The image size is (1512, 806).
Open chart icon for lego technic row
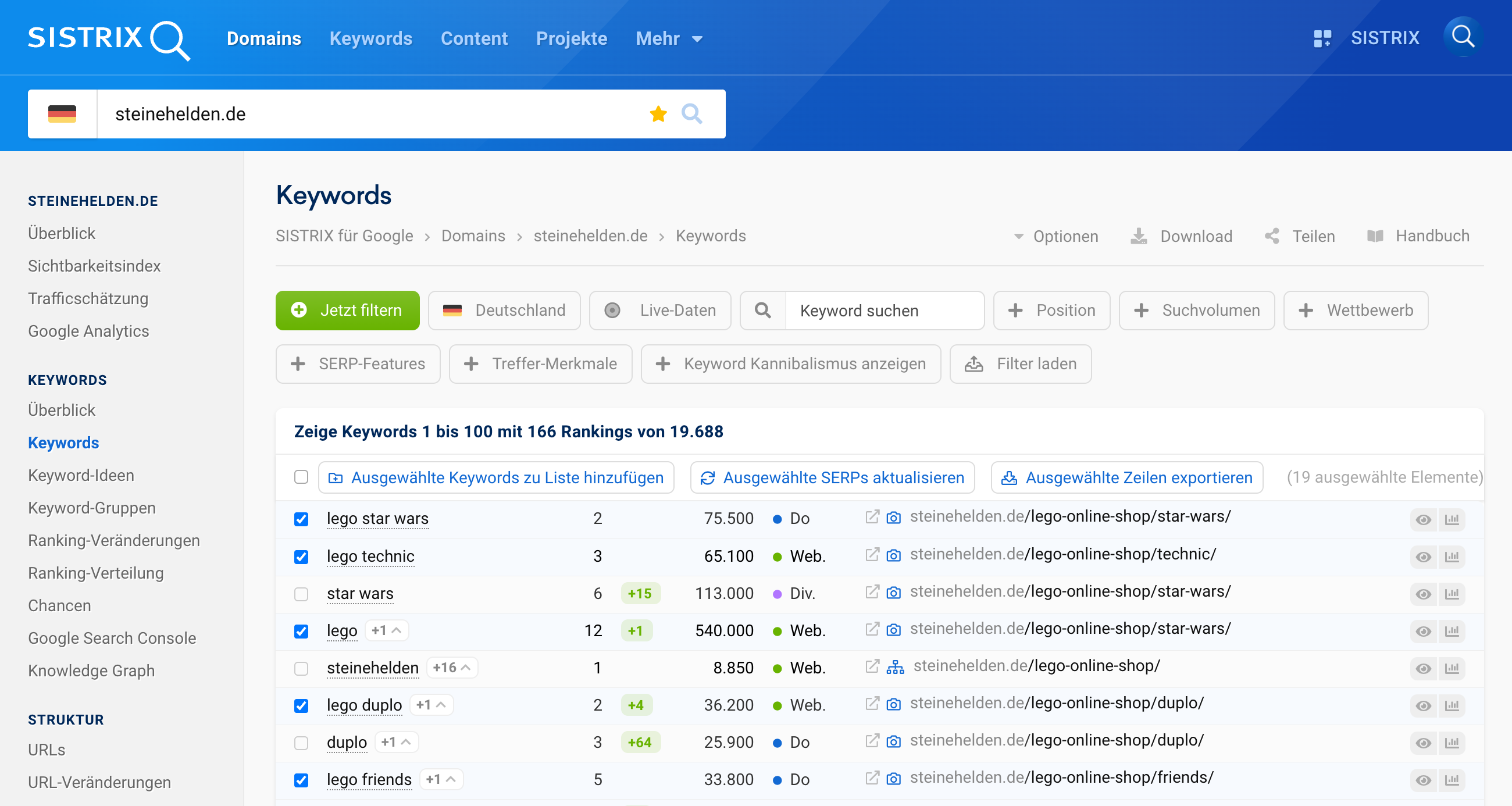(x=1452, y=557)
